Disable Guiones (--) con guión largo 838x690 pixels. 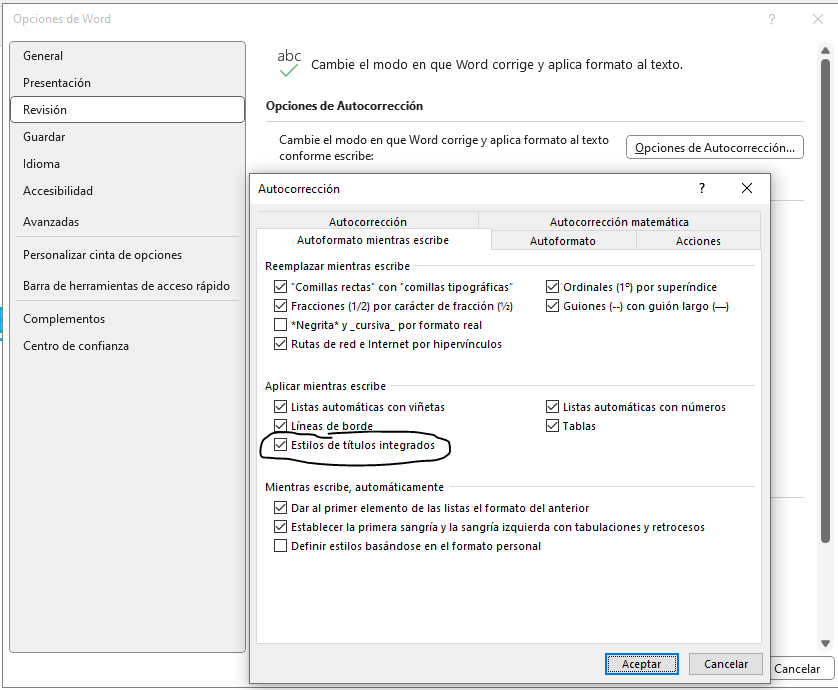click(x=553, y=306)
